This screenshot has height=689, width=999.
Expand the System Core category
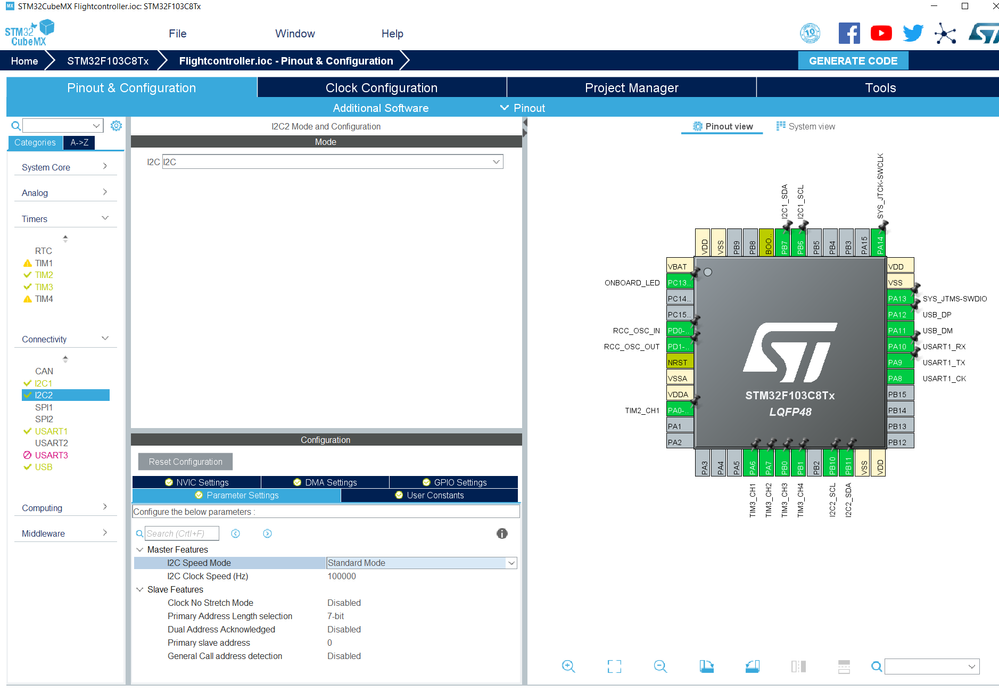[64, 167]
